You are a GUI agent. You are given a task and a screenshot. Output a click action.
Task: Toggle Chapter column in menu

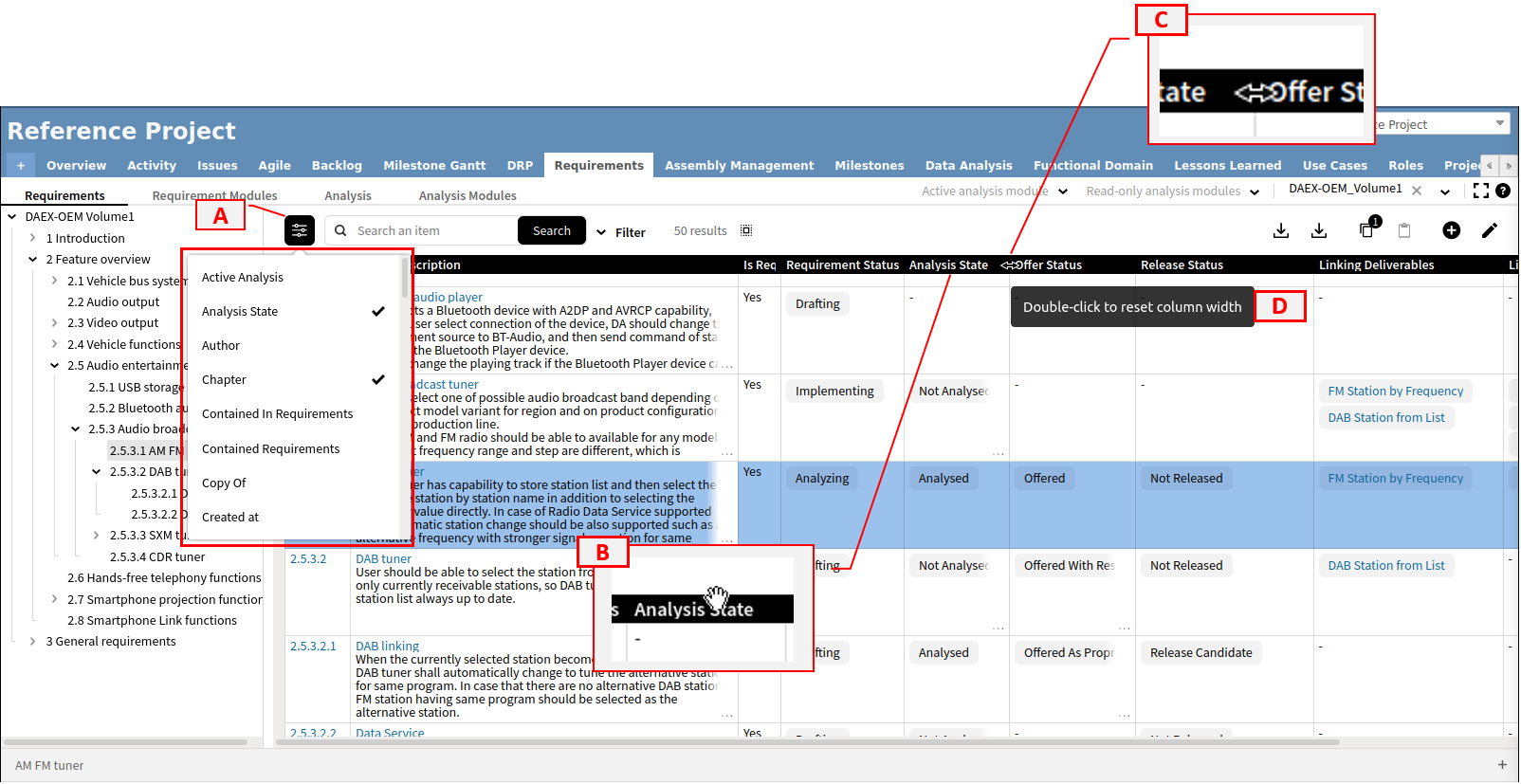pos(293,379)
